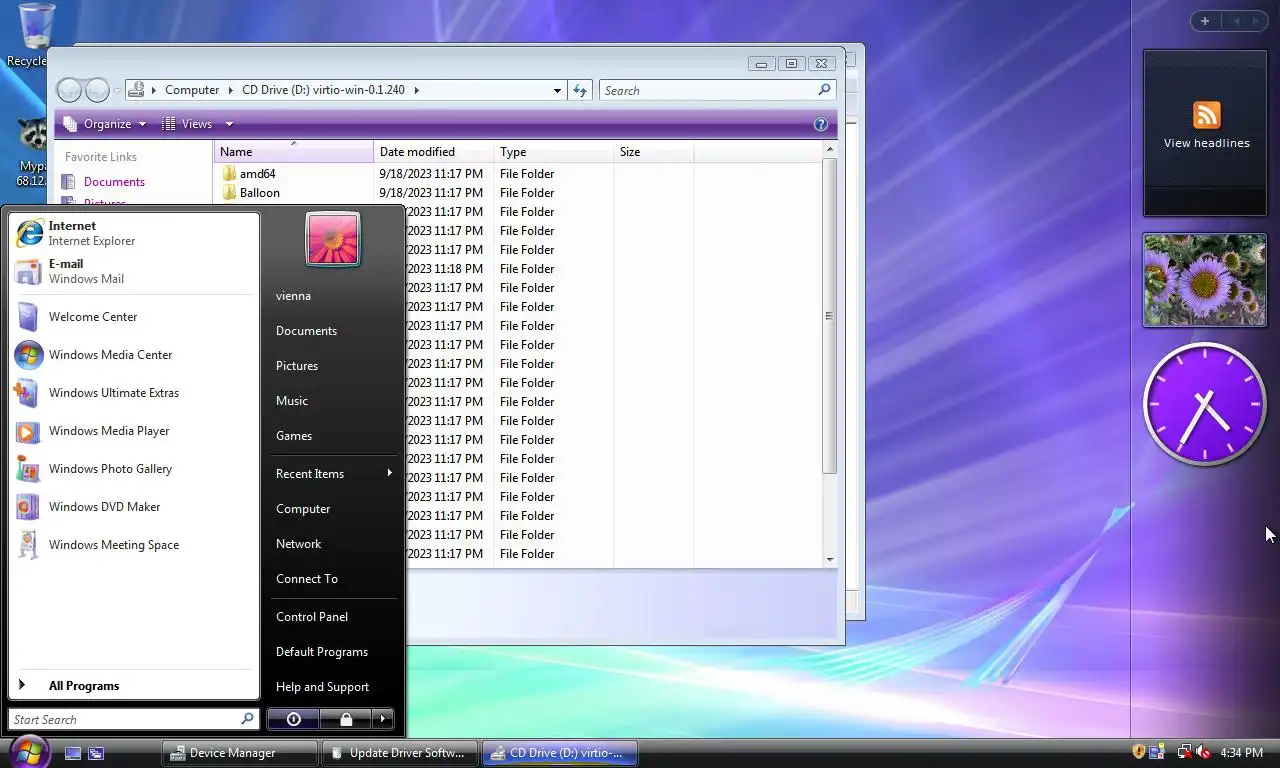This screenshot has width=1280, height=768.
Task: Click sidebar add gadget plus button
Action: (1205, 21)
